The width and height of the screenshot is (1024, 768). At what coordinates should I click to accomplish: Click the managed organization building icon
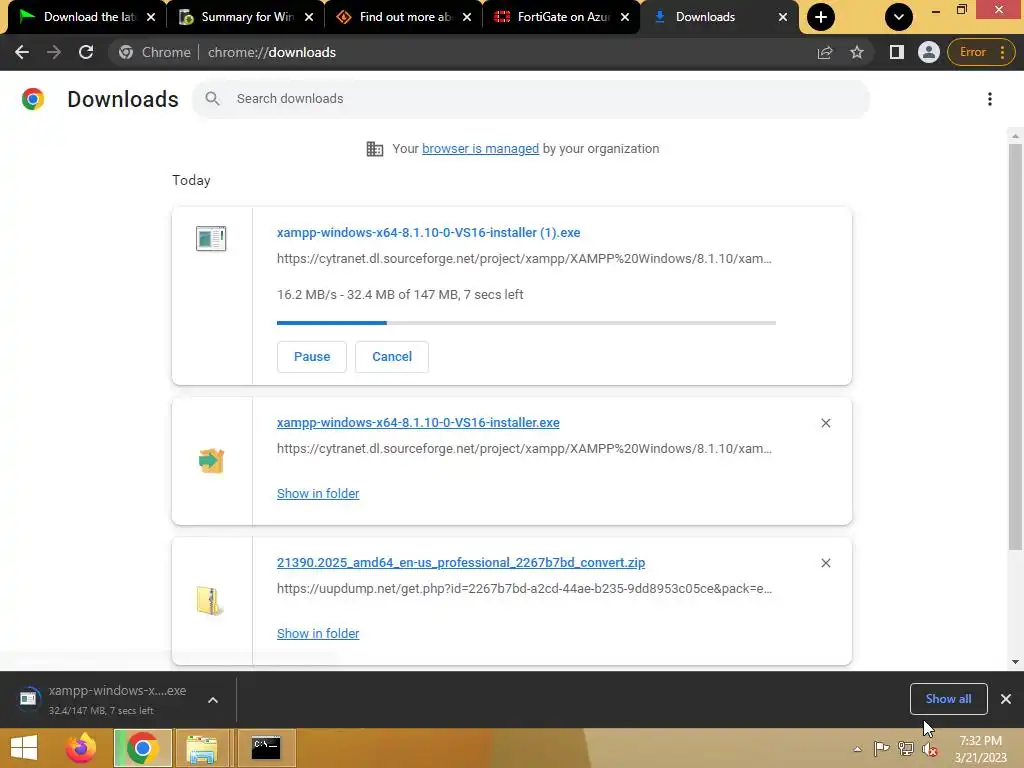375,149
